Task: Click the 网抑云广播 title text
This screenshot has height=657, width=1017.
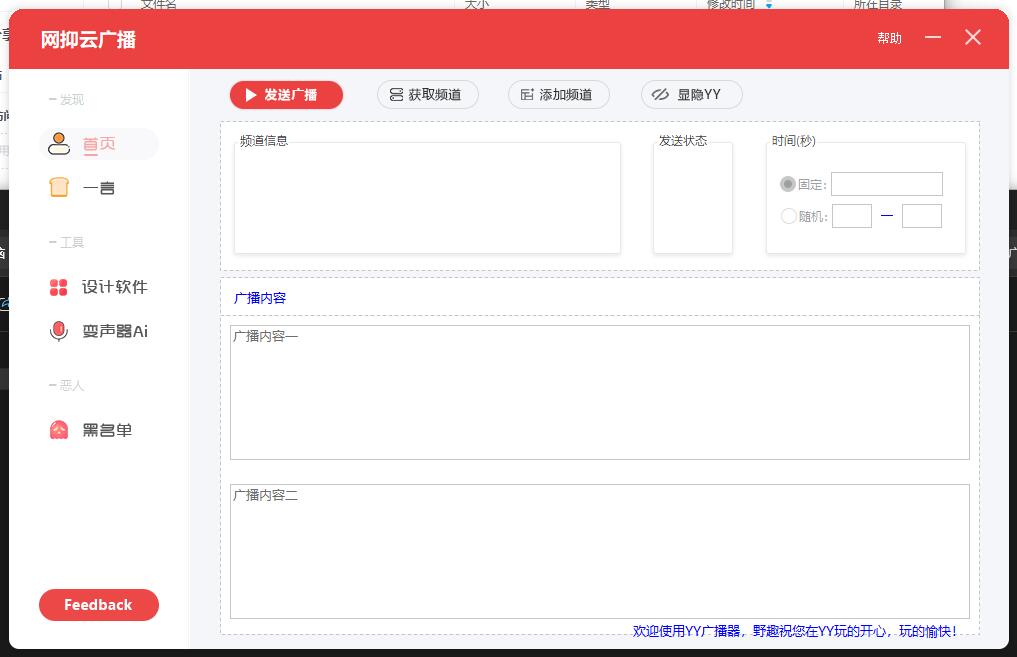Action: coord(88,40)
